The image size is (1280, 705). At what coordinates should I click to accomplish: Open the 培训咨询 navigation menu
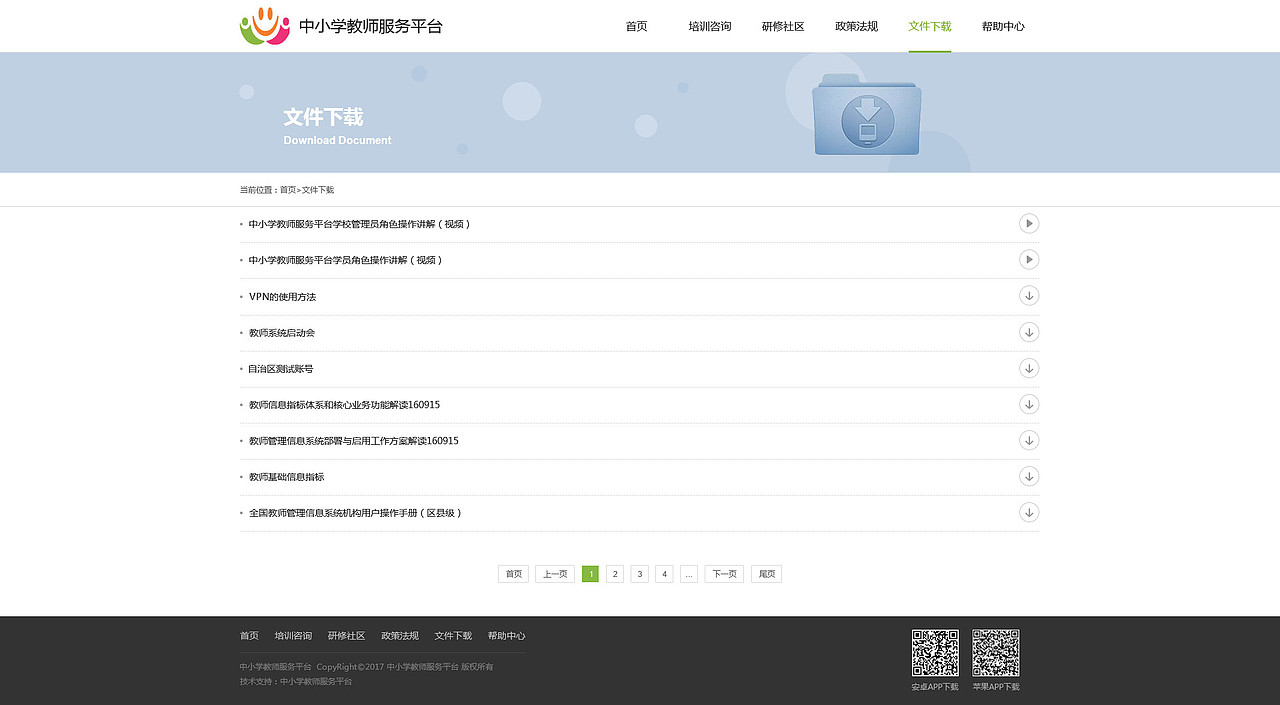click(710, 26)
